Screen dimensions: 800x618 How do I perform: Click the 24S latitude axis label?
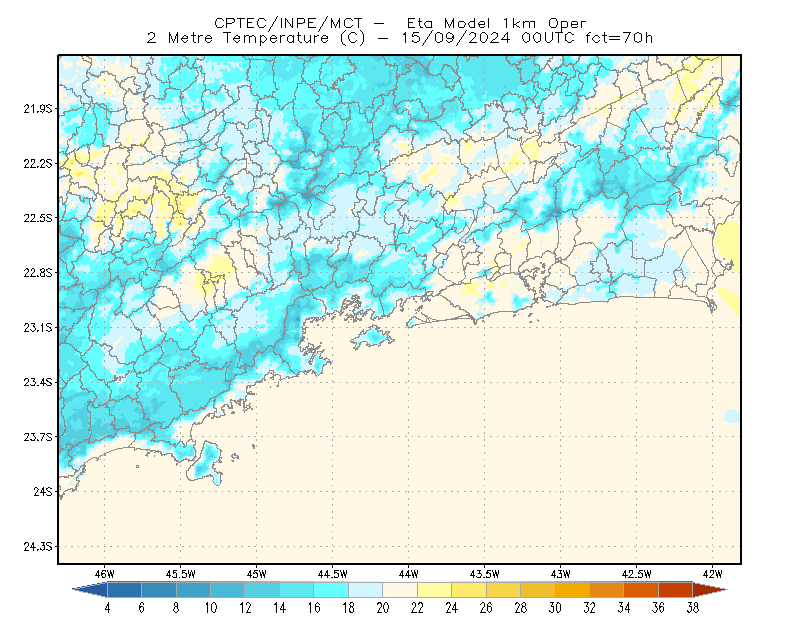pyautogui.click(x=43, y=491)
